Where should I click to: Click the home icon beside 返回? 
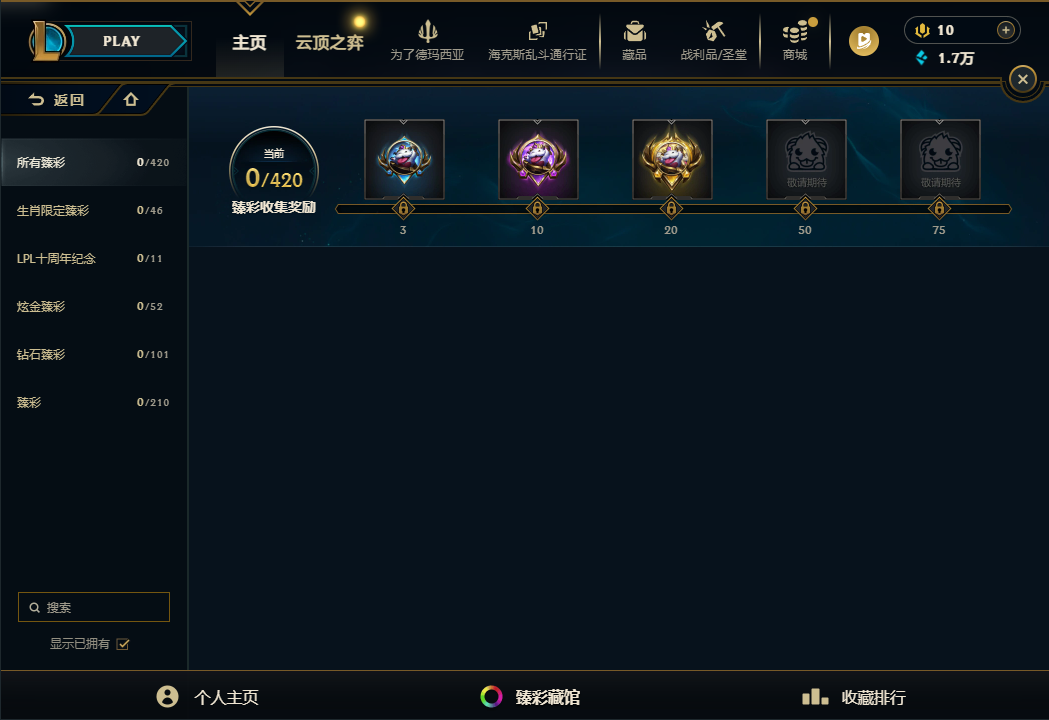click(131, 100)
